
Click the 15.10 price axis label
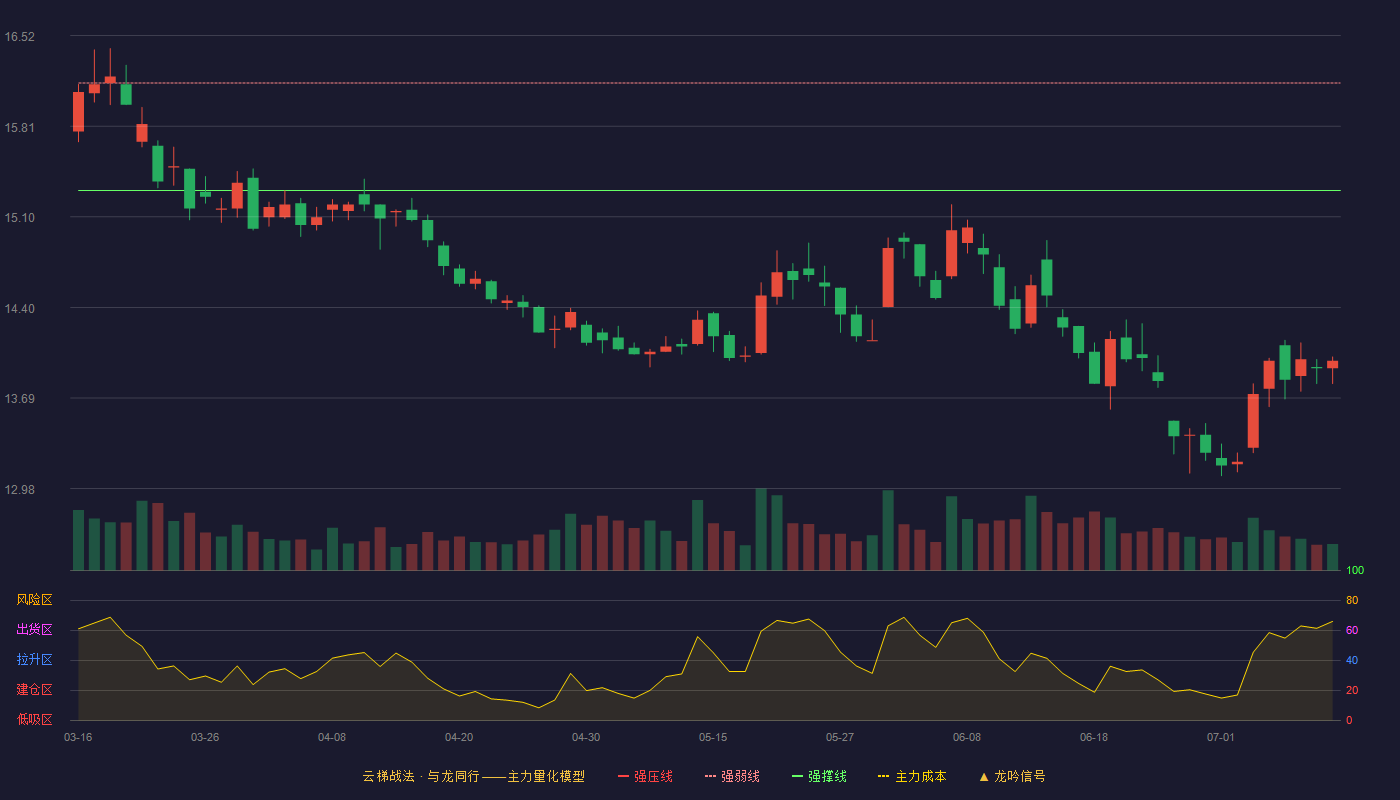[x=19, y=218]
